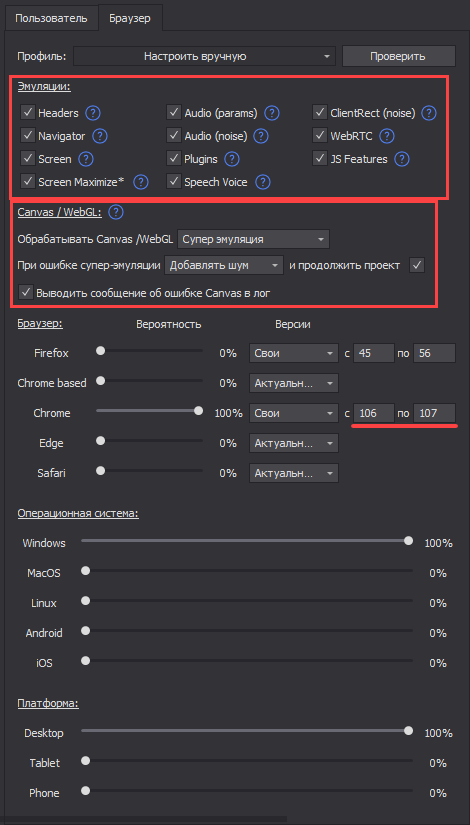Click help icon beside ClientRect (noise)
The image size is (470, 825).
[429, 113]
